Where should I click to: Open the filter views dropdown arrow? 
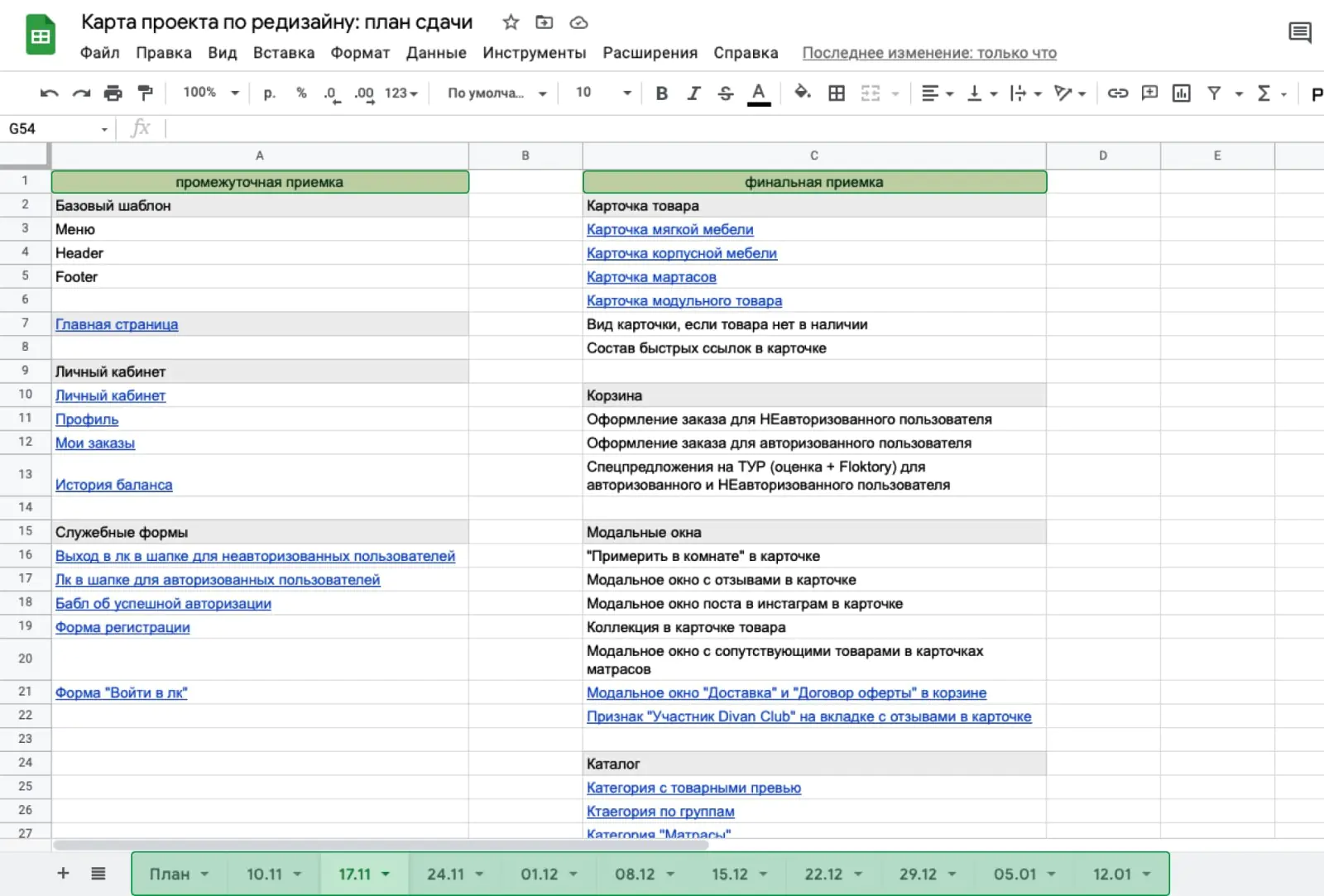1239,93
